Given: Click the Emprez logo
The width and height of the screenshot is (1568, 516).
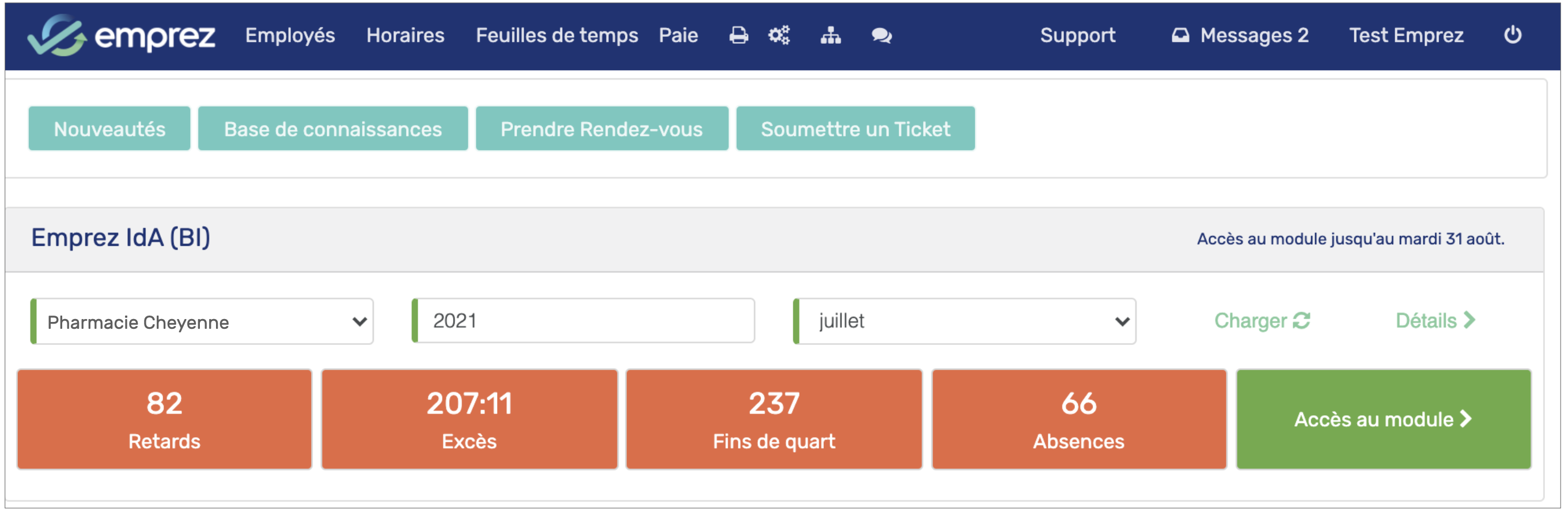Looking at the screenshot, I should click(x=122, y=35).
